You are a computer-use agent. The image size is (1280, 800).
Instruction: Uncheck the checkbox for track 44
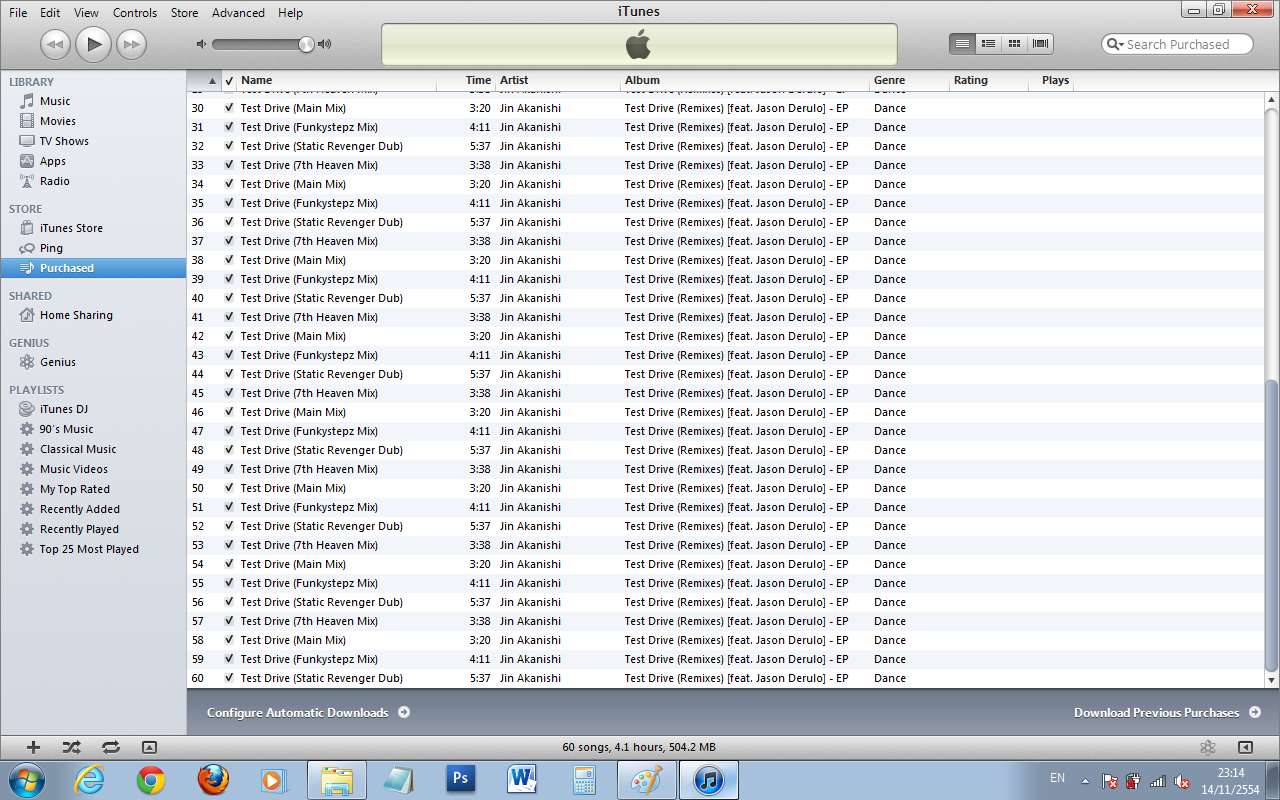coord(229,374)
